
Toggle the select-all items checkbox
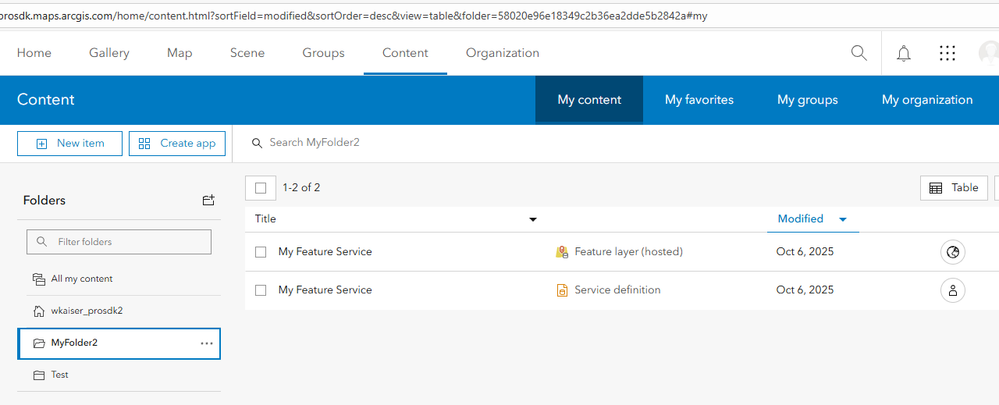(x=261, y=187)
